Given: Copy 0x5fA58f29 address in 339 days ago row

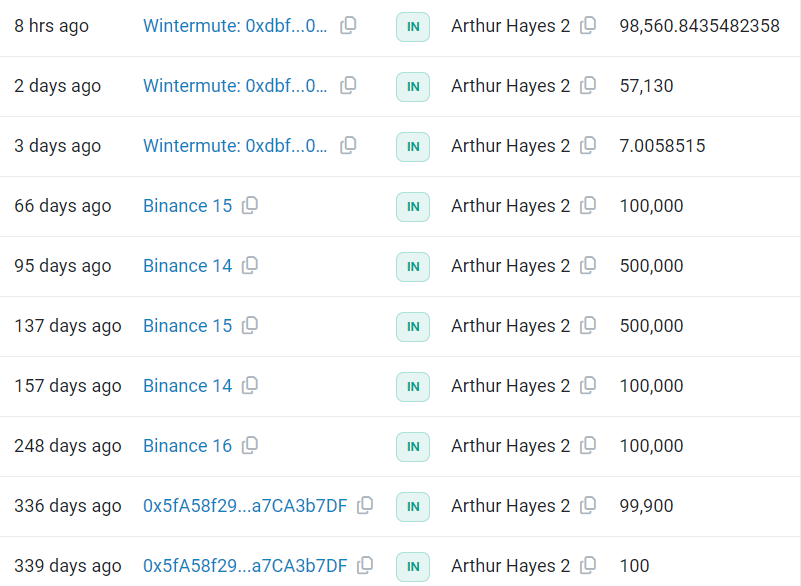Looking at the screenshot, I should point(365,565).
